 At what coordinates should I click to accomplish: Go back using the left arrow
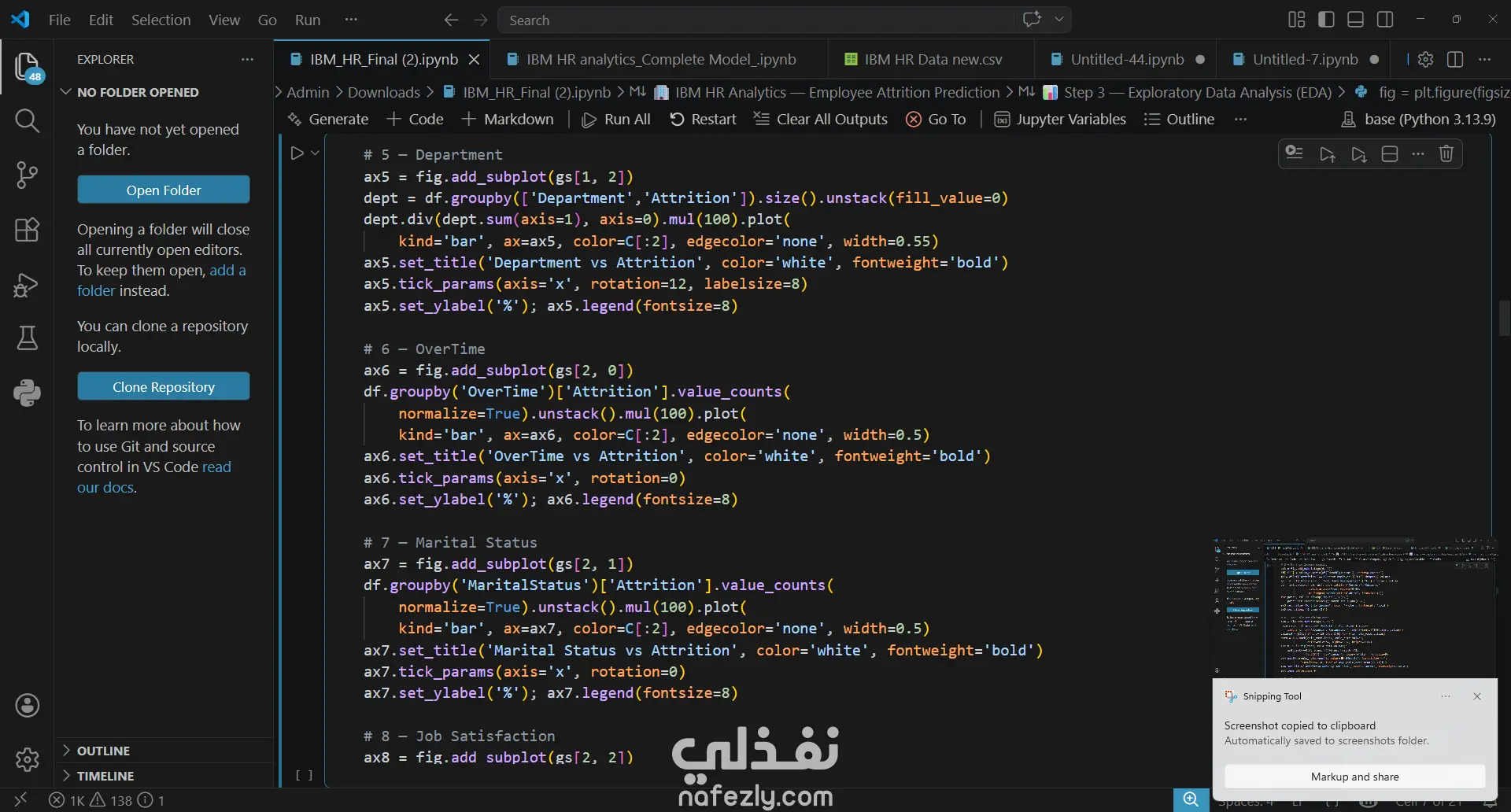[x=451, y=20]
